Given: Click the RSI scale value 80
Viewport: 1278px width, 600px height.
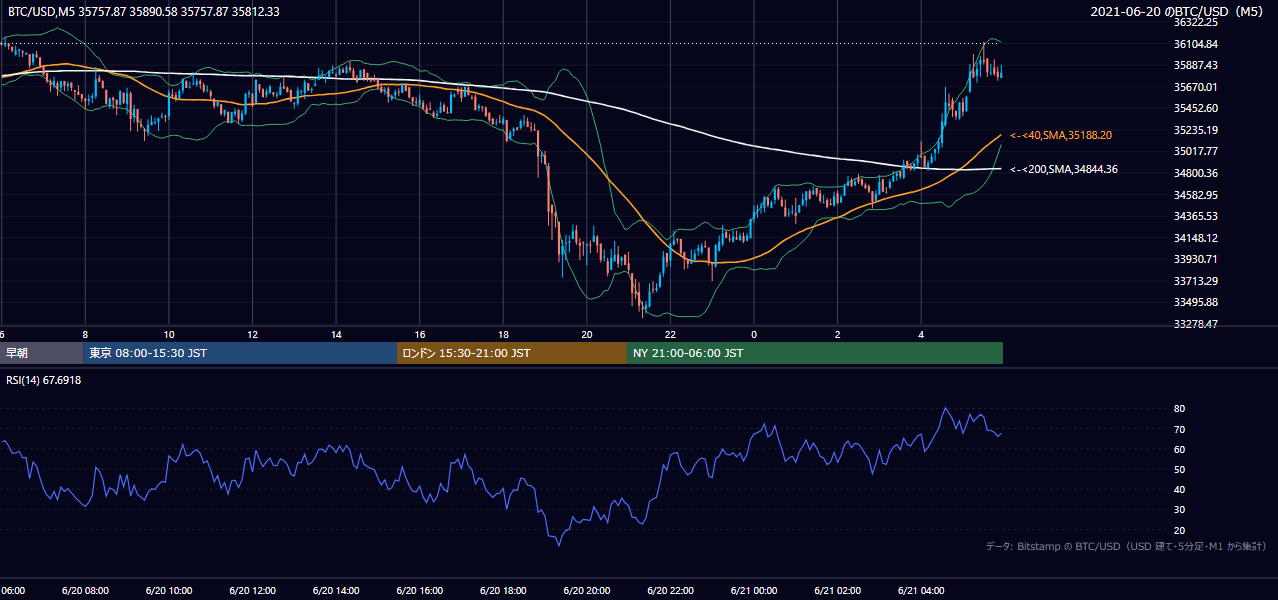Looking at the screenshot, I should pyautogui.click(x=1180, y=409).
